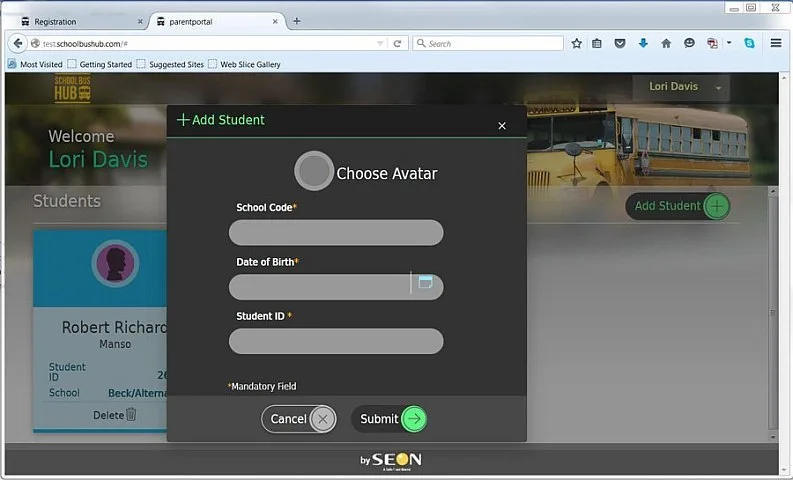Click the Mandatory Field note text
Screen dimensions: 793x480
pos(262,386)
